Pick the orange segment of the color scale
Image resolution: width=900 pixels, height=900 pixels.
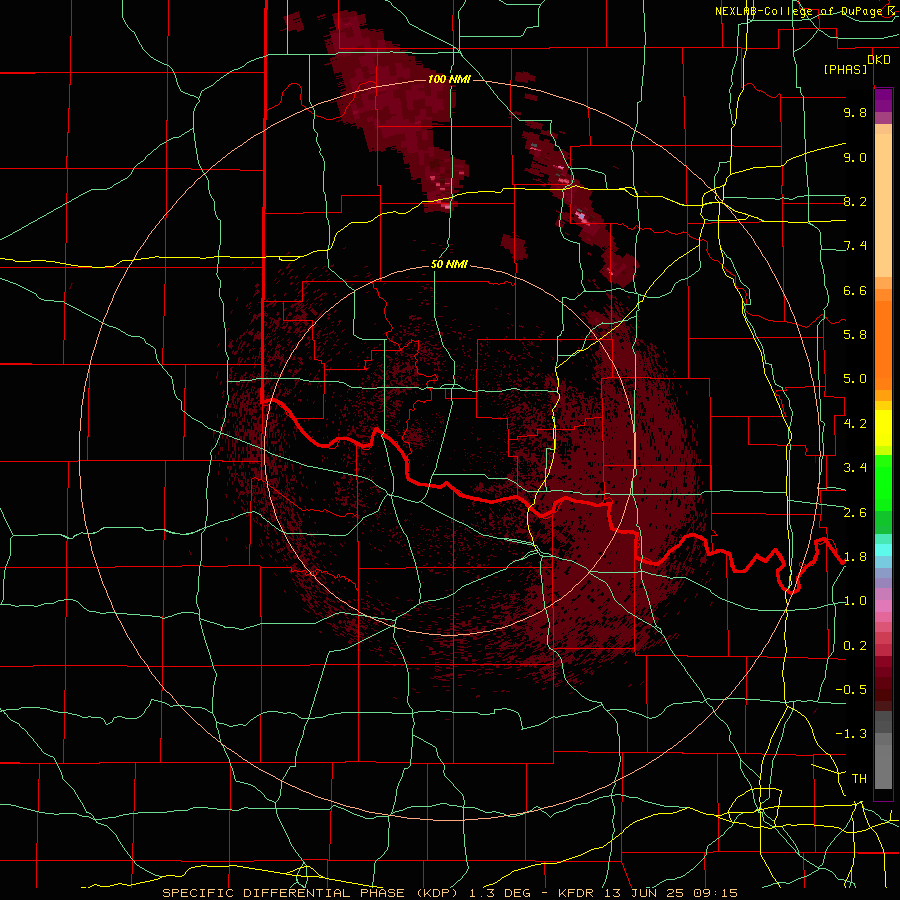click(x=883, y=344)
